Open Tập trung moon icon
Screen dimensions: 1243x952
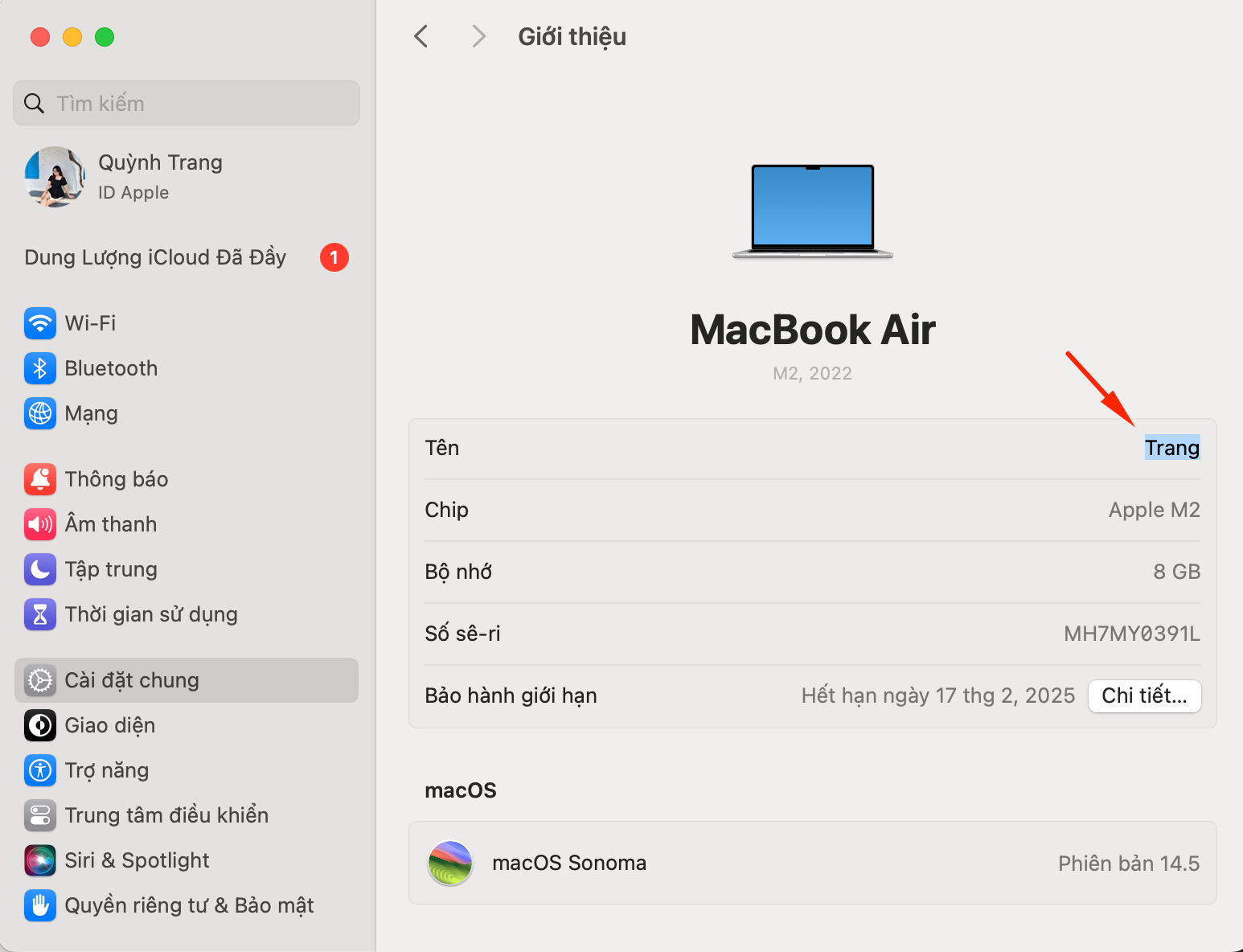(x=40, y=569)
